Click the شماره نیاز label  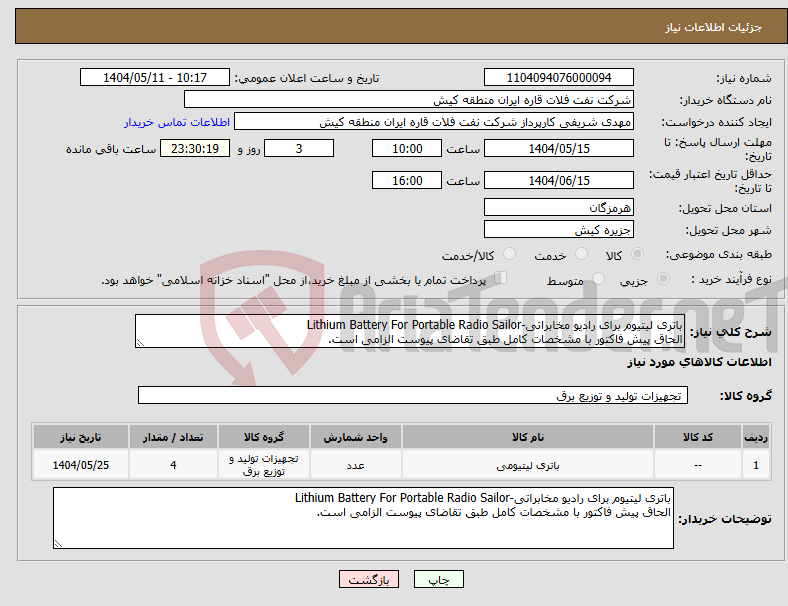point(743,78)
